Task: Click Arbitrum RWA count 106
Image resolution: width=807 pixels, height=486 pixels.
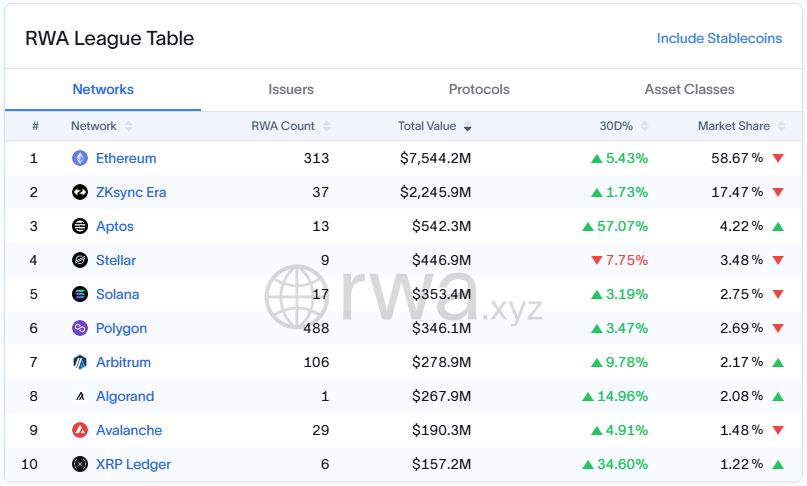Action: [316, 362]
